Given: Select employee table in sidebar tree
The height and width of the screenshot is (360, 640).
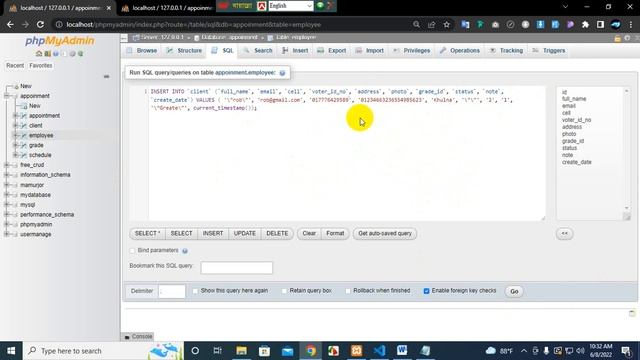Looking at the screenshot, I should [x=41, y=135].
